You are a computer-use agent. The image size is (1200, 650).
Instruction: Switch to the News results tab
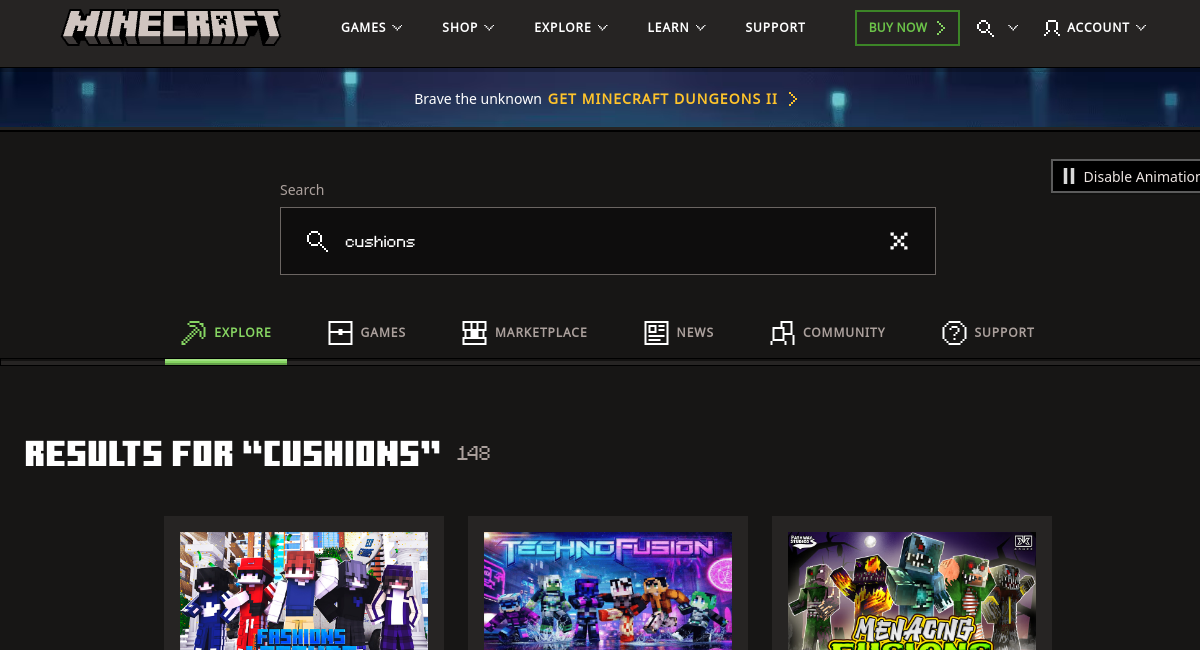[x=679, y=333]
